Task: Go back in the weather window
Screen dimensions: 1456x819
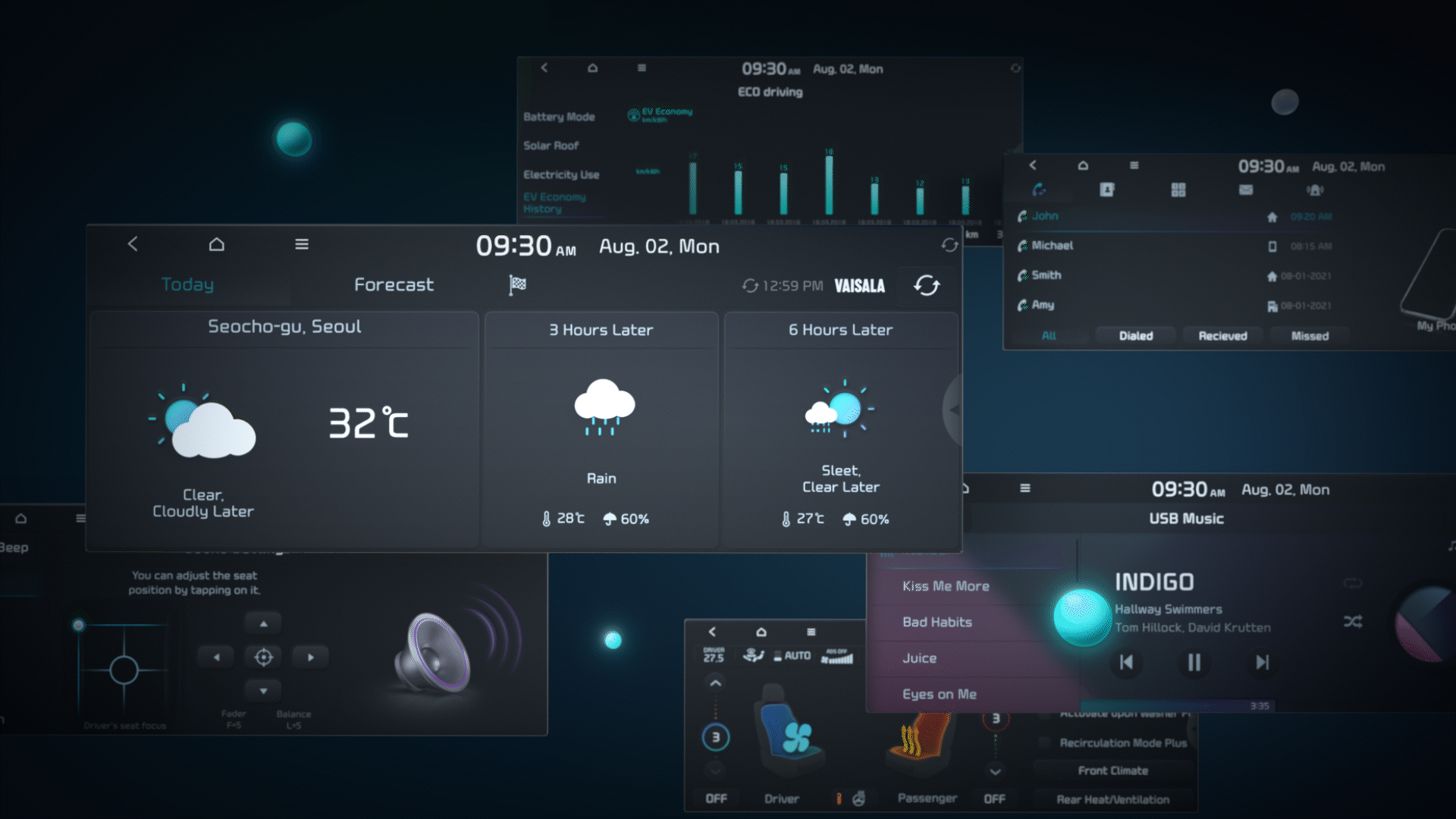Action: tap(133, 244)
